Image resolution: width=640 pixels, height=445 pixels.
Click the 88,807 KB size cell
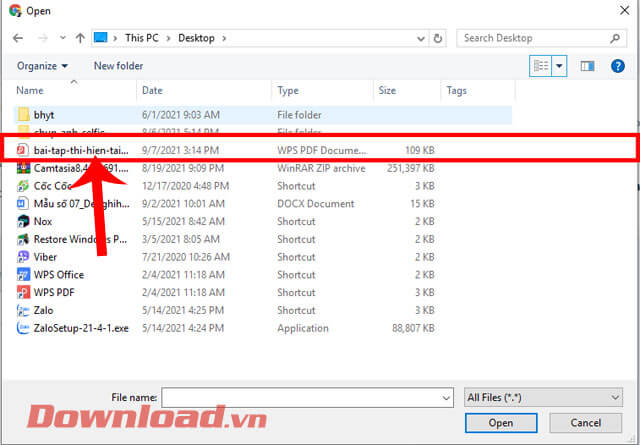pyautogui.click(x=413, y=328)
